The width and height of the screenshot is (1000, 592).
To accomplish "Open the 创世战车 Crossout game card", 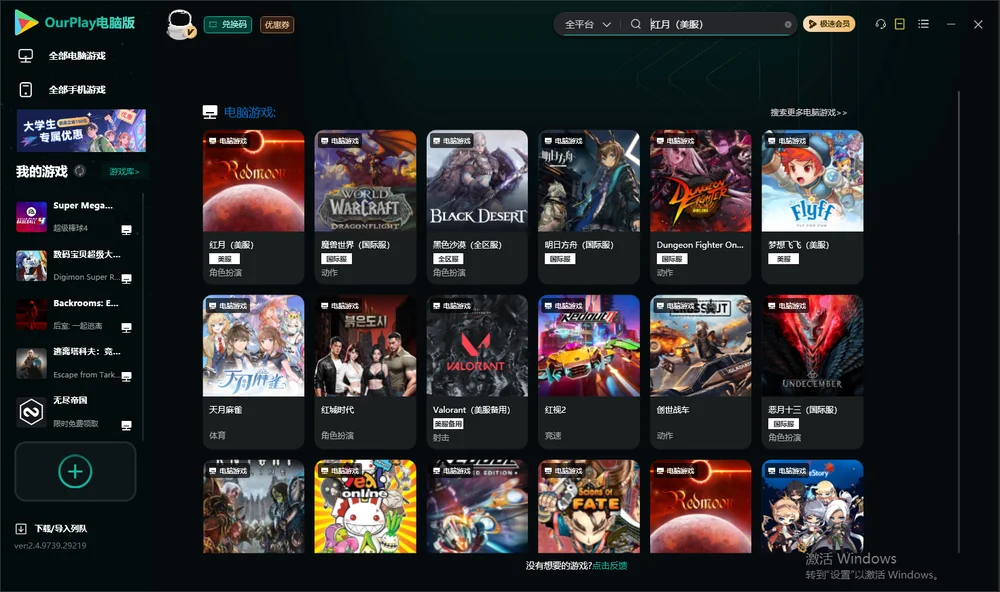I will click(x=701, y=371).
